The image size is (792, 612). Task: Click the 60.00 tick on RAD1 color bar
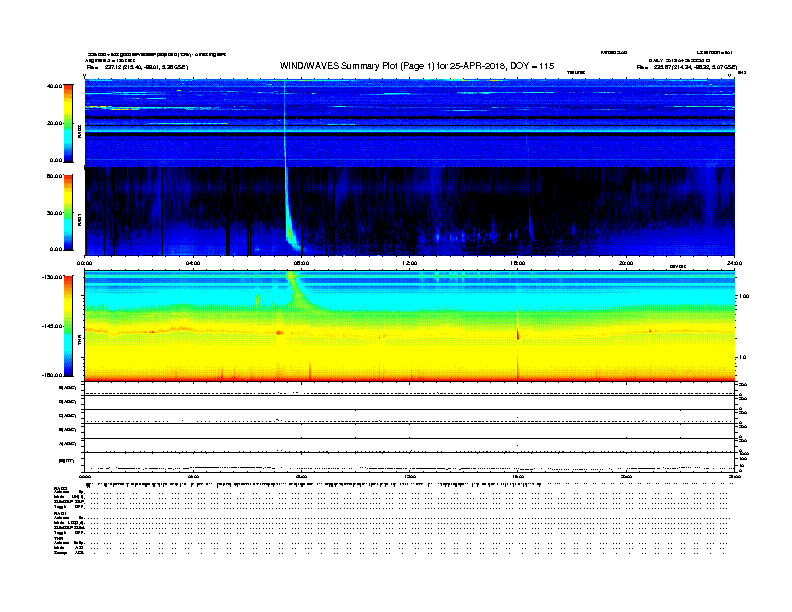coord(54,176)
